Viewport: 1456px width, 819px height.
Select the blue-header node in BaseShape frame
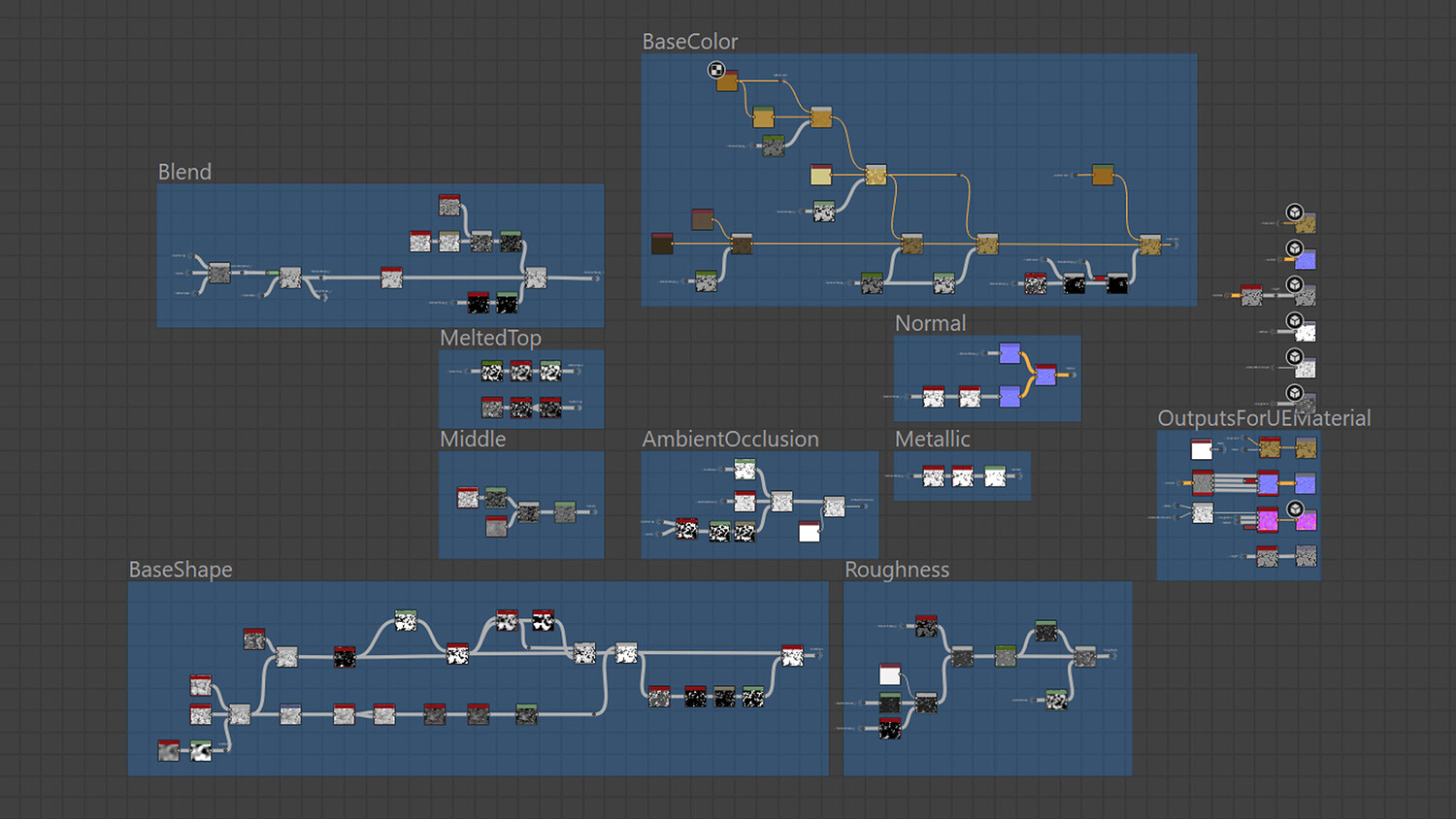click(x=290, y=714)
